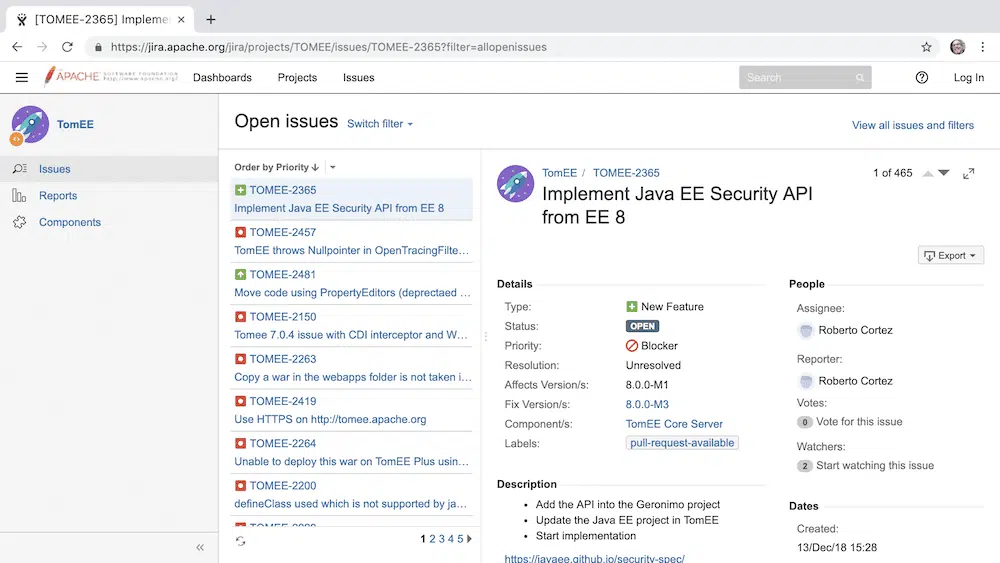Expand the Order by Priority options
1000x563 pixels.
(333, 168)
